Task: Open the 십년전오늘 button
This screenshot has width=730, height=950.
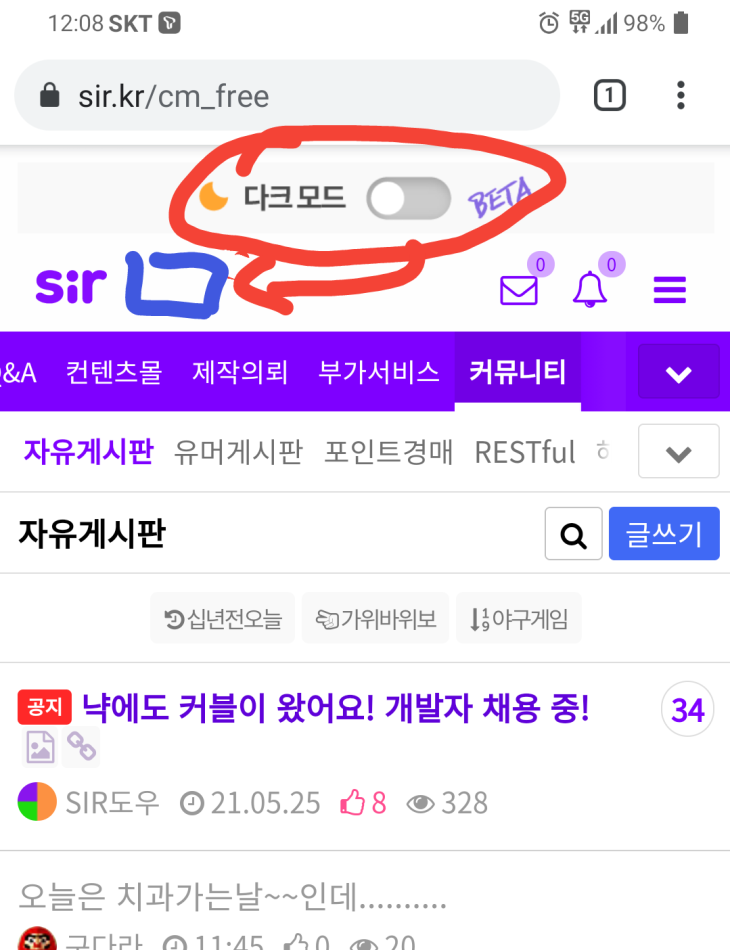Action: pos(222,619)
